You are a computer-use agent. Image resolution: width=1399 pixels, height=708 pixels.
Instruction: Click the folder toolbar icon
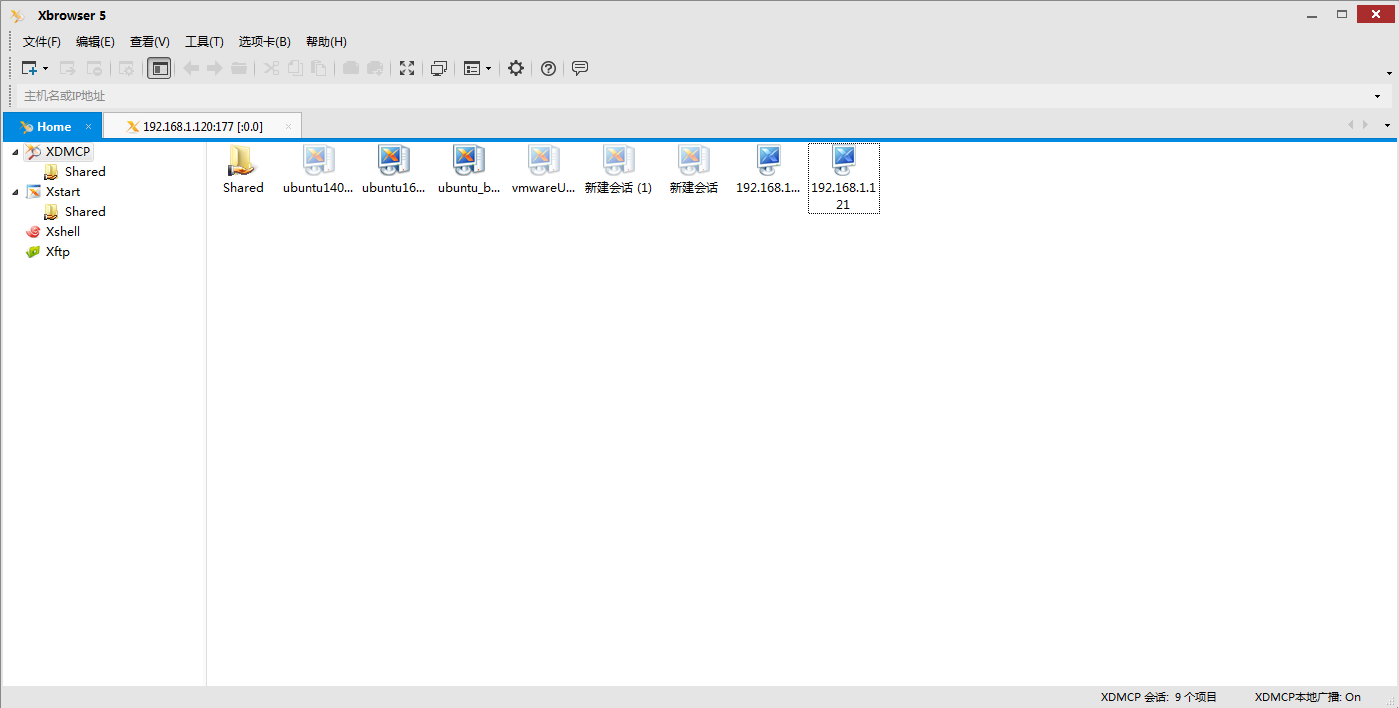(x=239, y=68)
